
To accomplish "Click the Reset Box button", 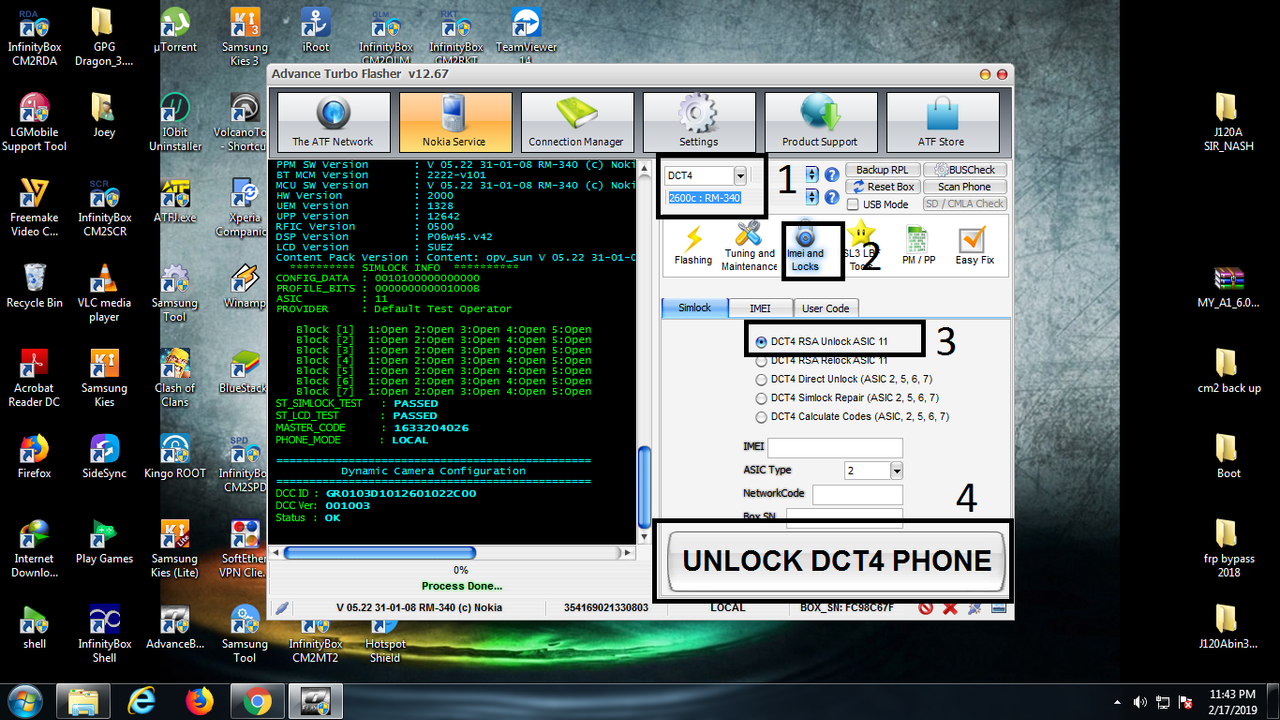I will pyautogui.click(x=881, y=187).
